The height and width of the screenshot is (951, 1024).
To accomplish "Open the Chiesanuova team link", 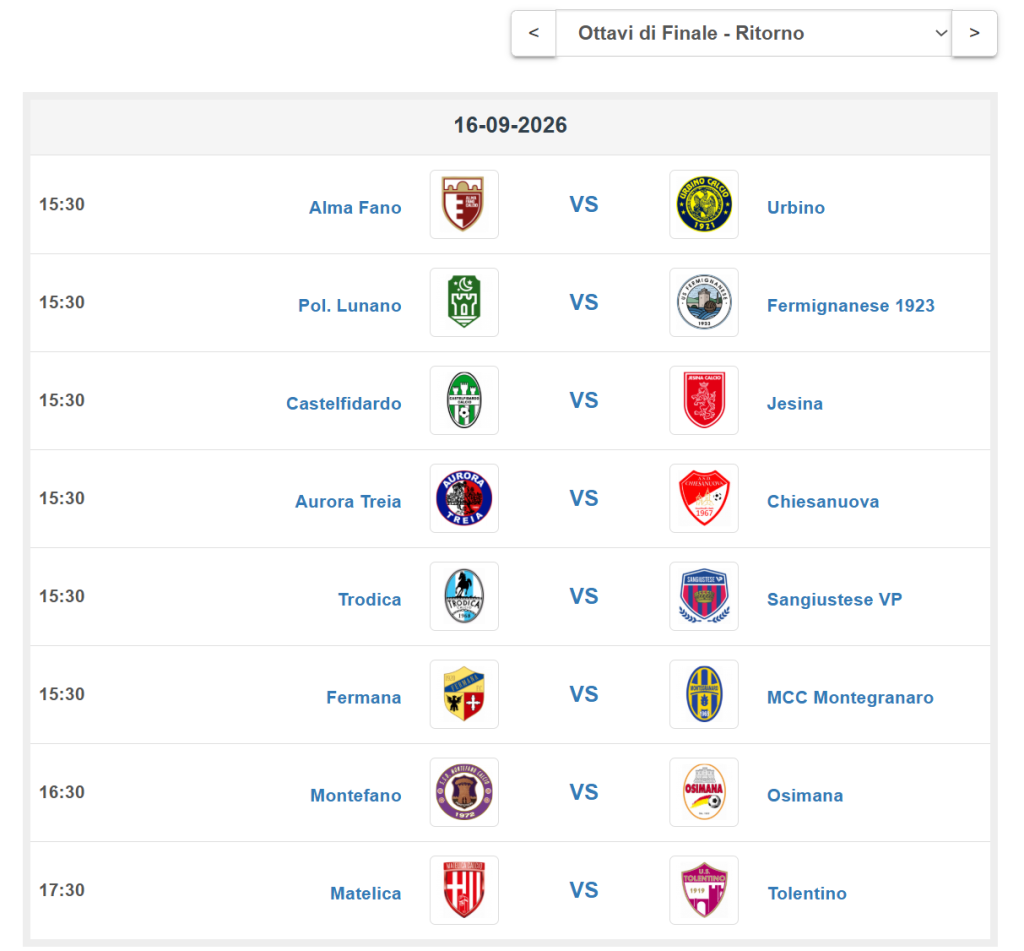I will (823, 502).
